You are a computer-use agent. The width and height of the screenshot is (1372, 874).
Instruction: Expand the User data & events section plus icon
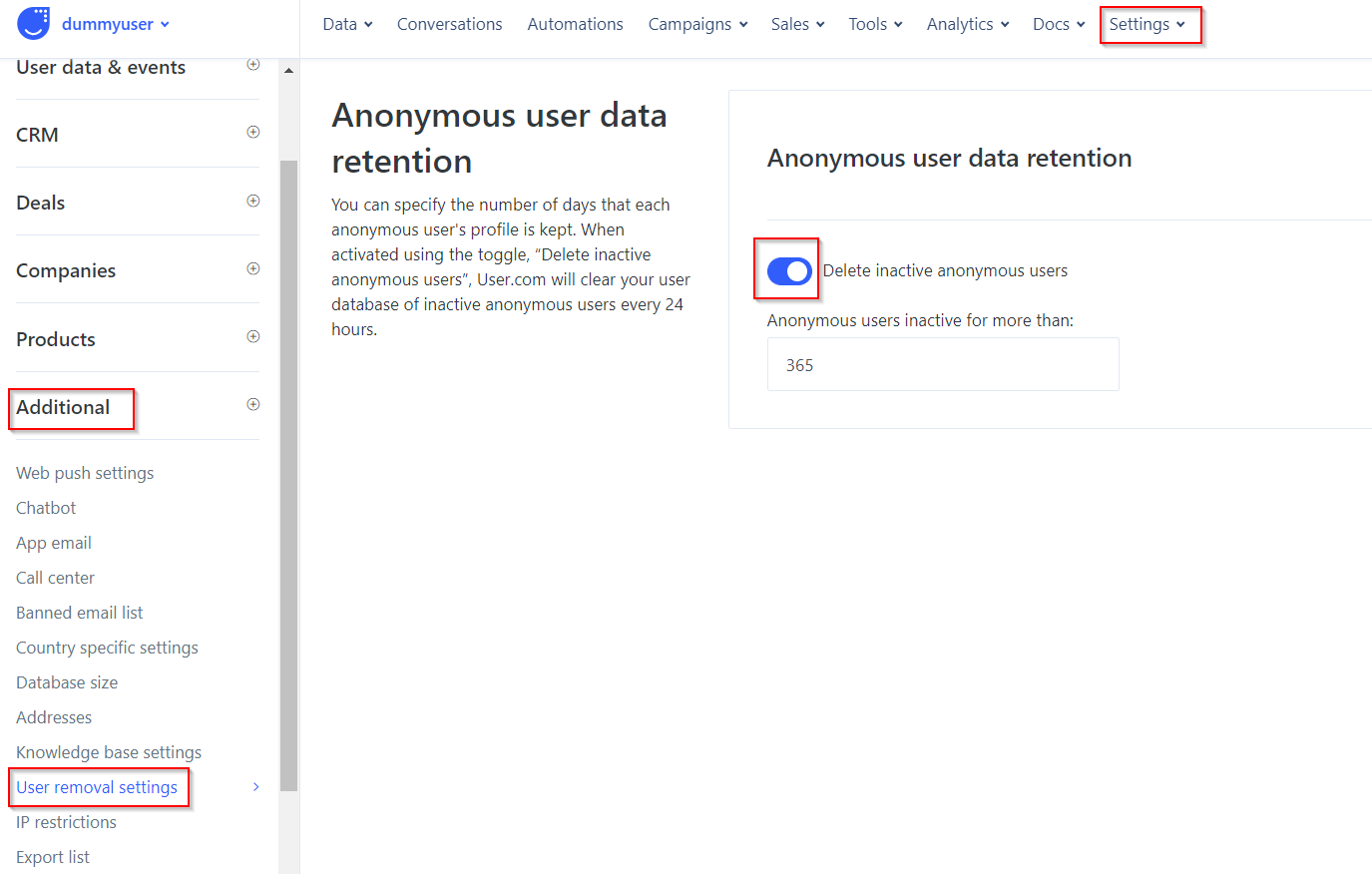[x=252, y=63]
